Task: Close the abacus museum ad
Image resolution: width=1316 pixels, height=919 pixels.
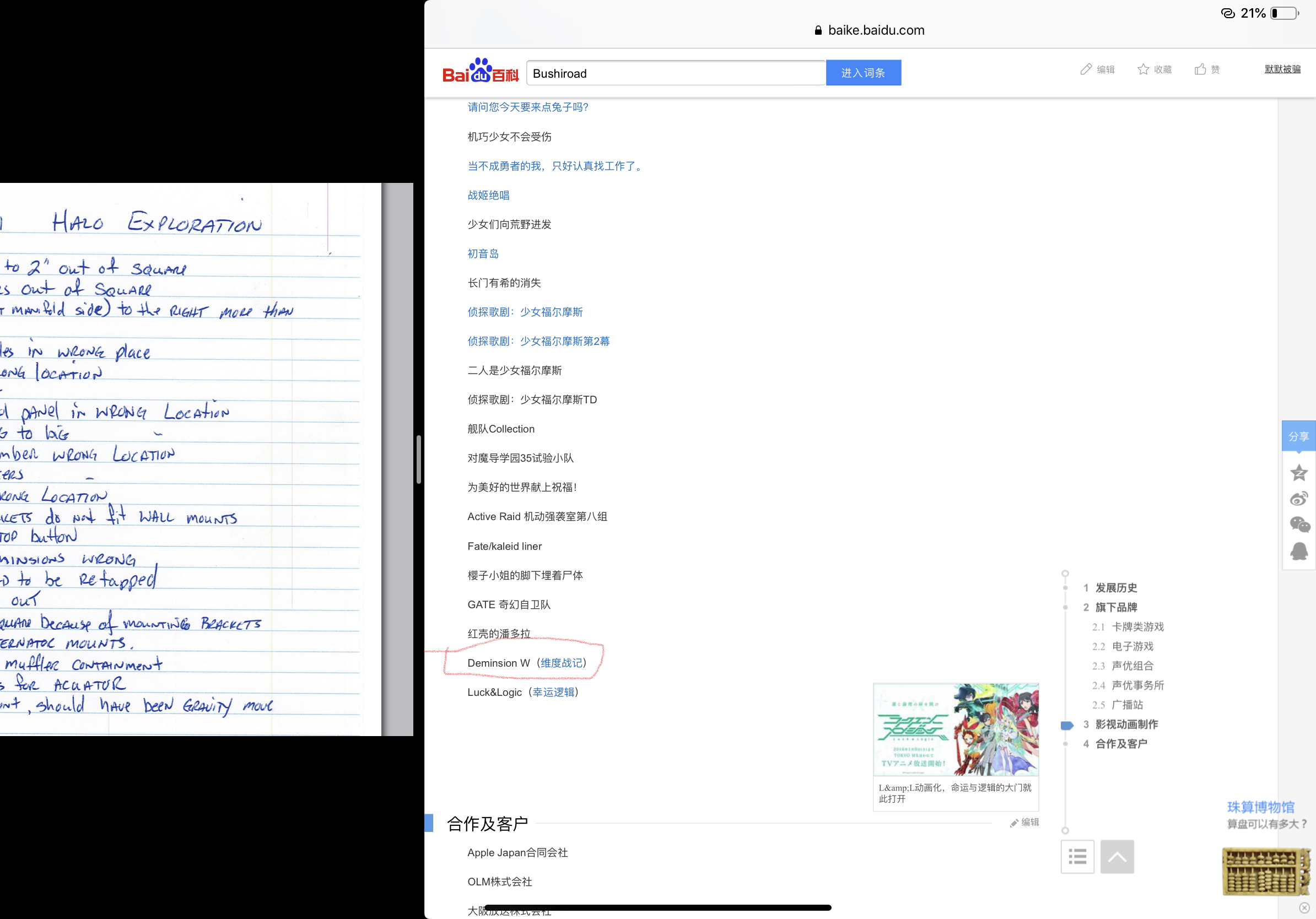Action: click(1304, 907)
